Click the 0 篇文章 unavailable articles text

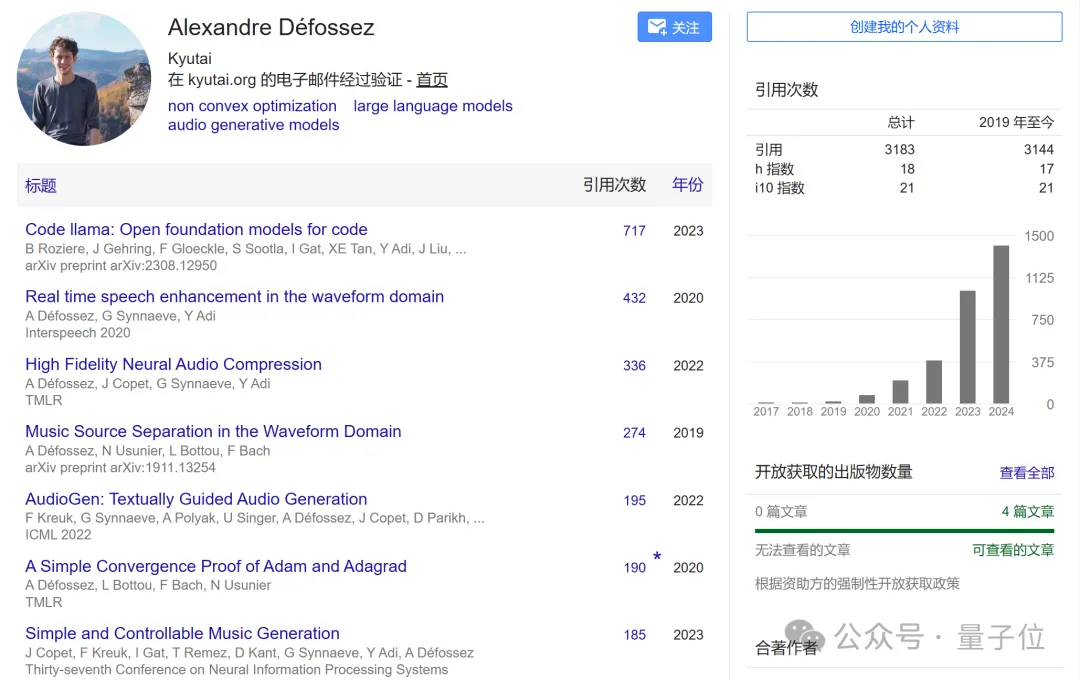[x=781, y=511]
